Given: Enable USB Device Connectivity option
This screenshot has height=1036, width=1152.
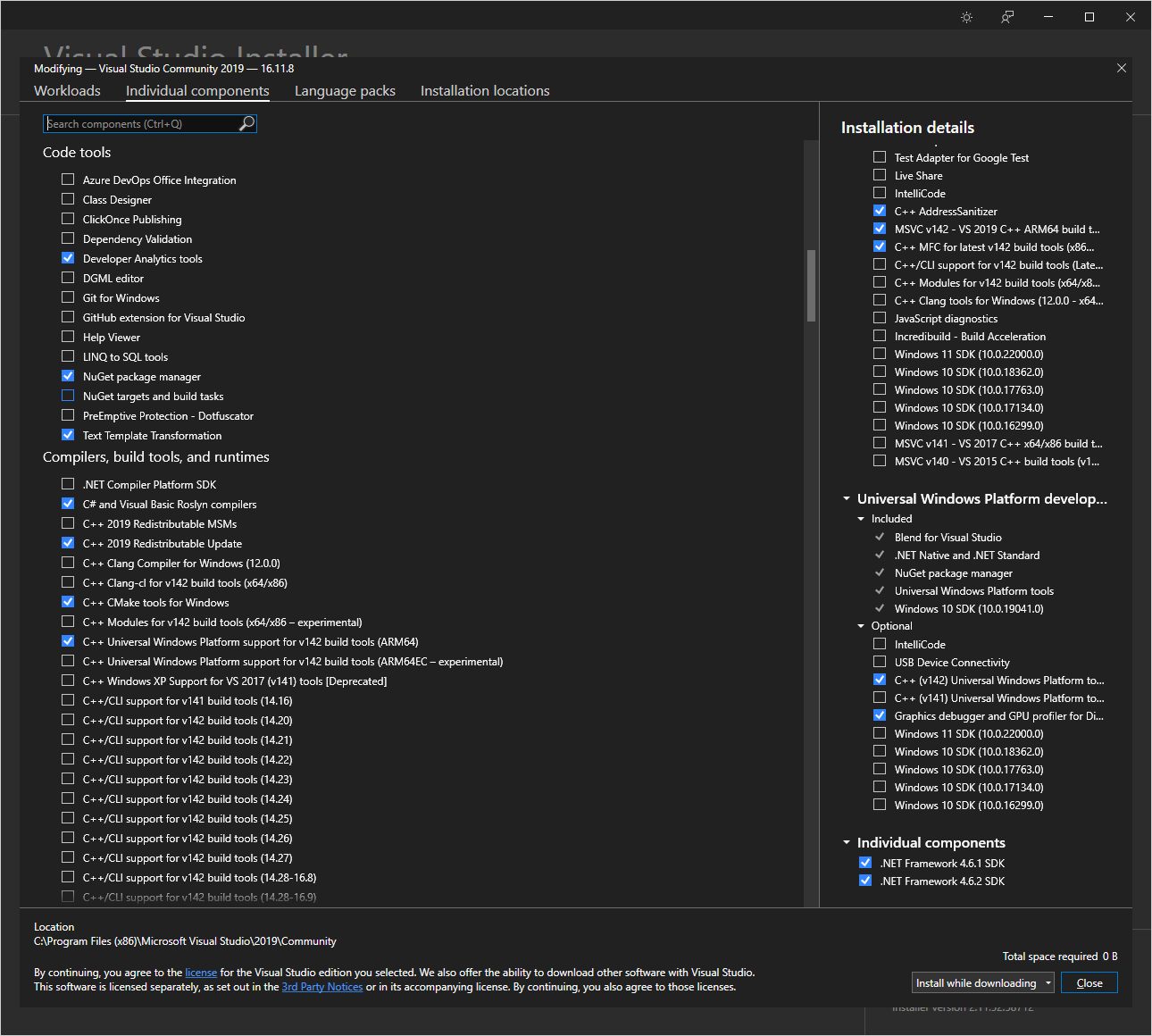Looking at the screenshot, I should 880,662.
